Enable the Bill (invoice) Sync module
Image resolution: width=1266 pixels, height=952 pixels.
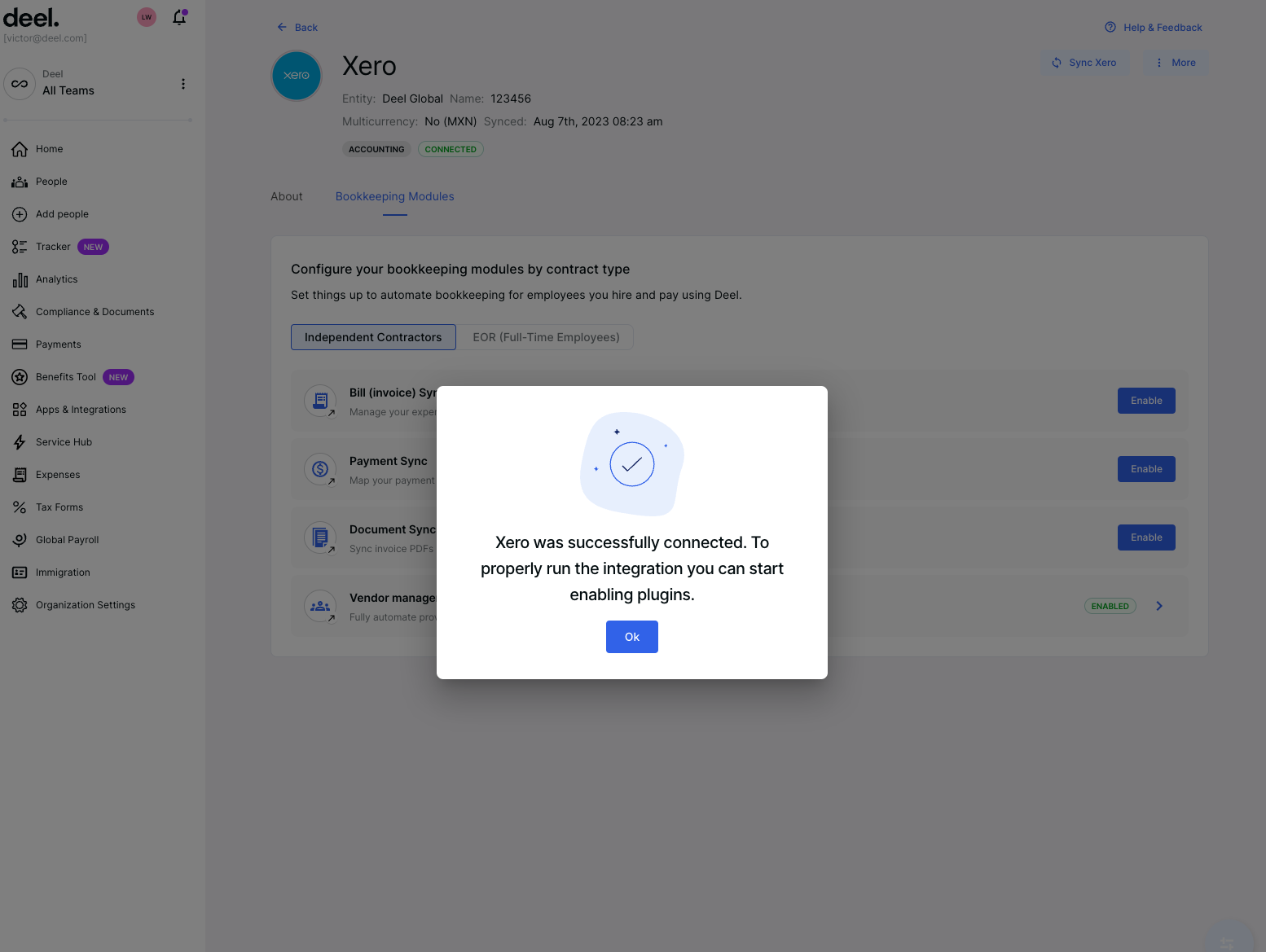(x=1146, y=401)
